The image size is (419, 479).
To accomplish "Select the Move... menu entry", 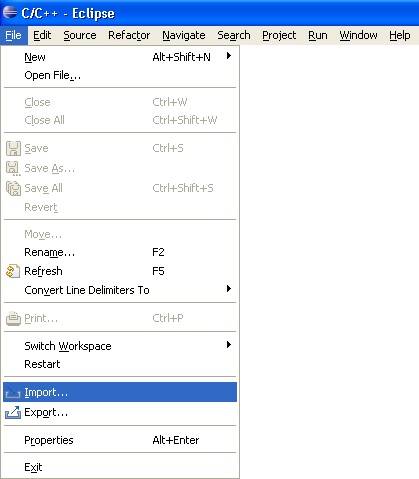I will (x=120, y=234).
